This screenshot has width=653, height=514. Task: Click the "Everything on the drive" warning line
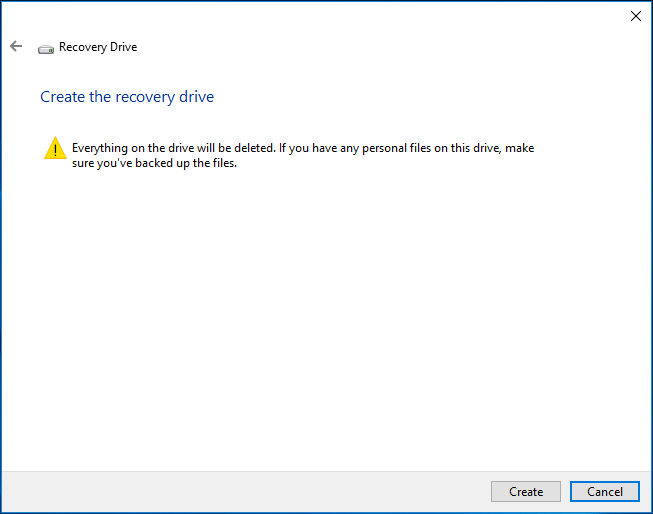click(302, 148)
